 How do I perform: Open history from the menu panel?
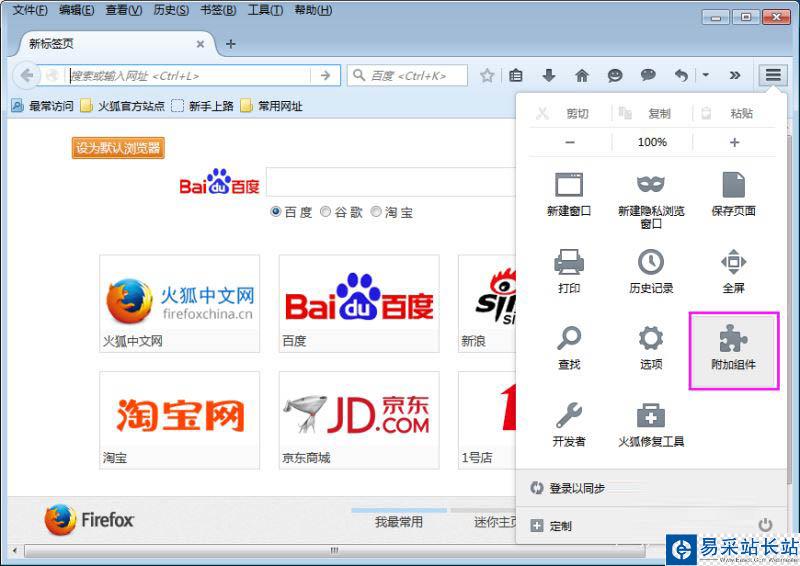point(651,272)
